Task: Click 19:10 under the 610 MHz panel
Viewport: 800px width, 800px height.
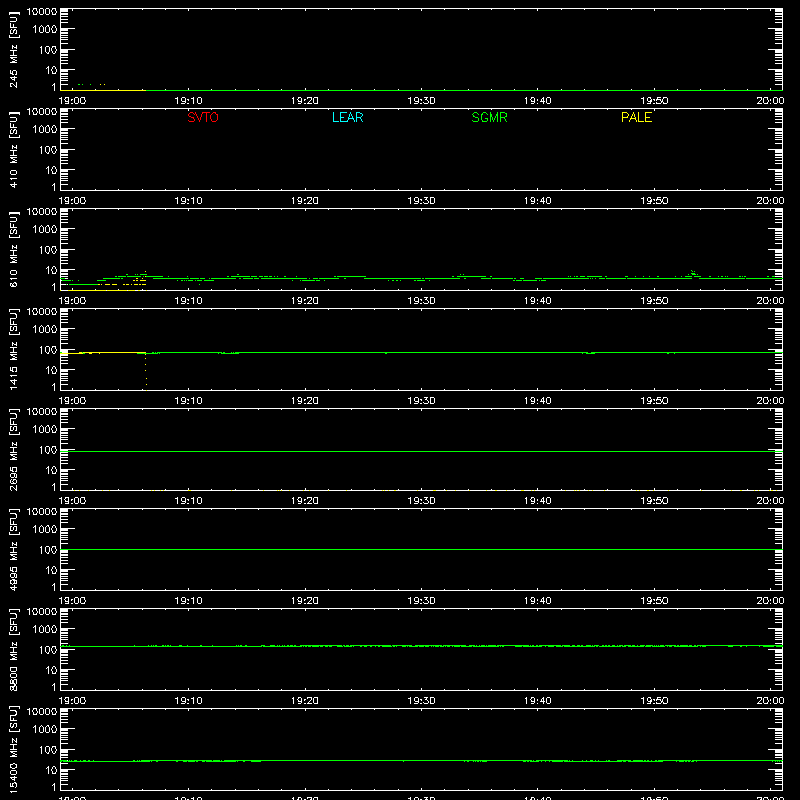Action: (188, 301)
